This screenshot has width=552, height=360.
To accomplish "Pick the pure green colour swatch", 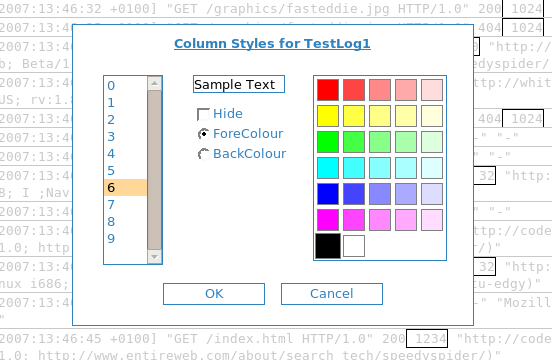I will click(x=328, y=142).
